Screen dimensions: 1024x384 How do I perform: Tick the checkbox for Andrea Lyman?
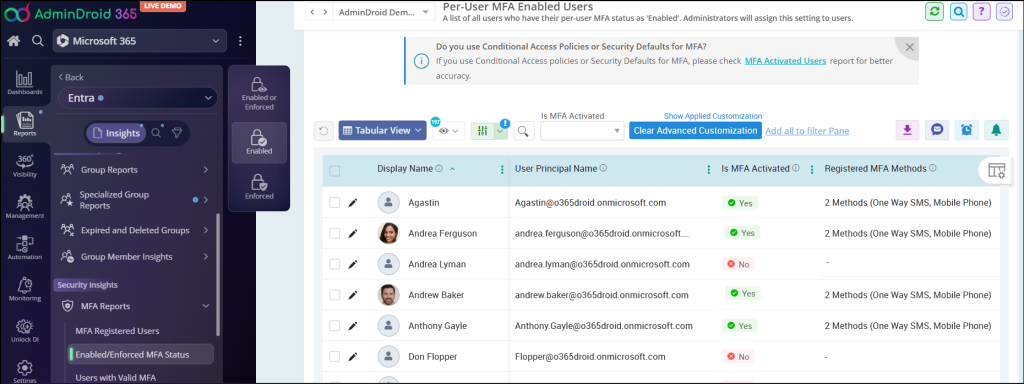click(334, 264)
